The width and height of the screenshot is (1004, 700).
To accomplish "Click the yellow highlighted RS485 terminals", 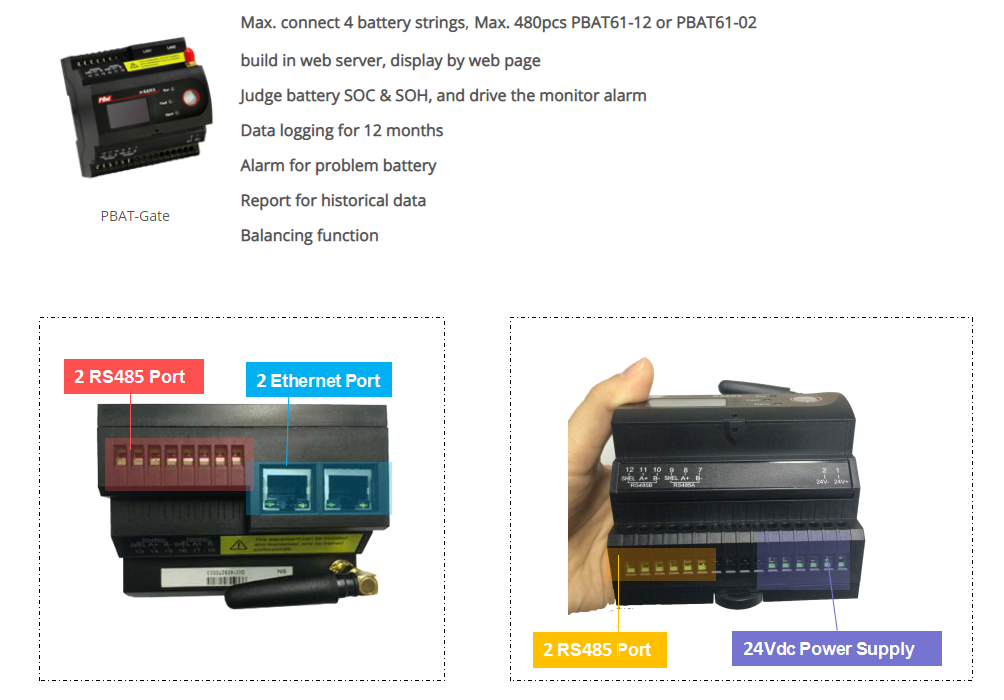I will [661, 565].
